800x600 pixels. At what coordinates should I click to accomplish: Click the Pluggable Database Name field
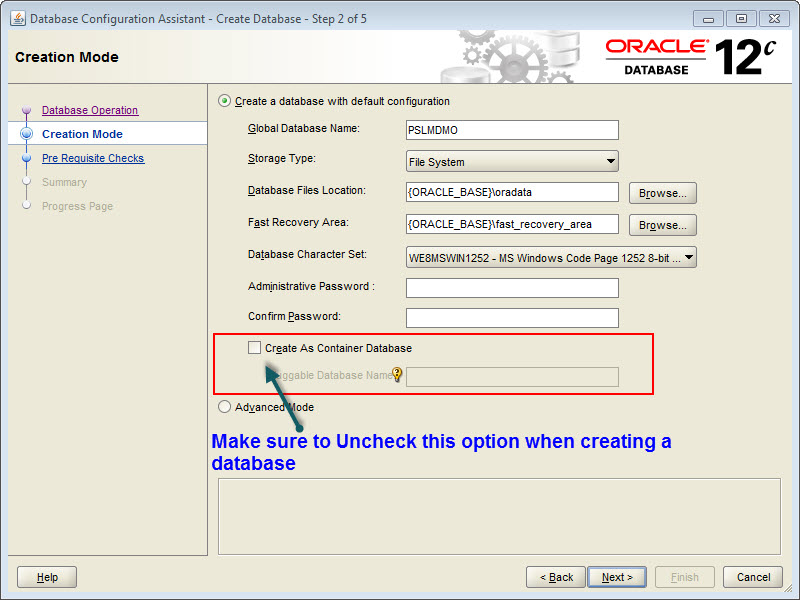point(512,377)
